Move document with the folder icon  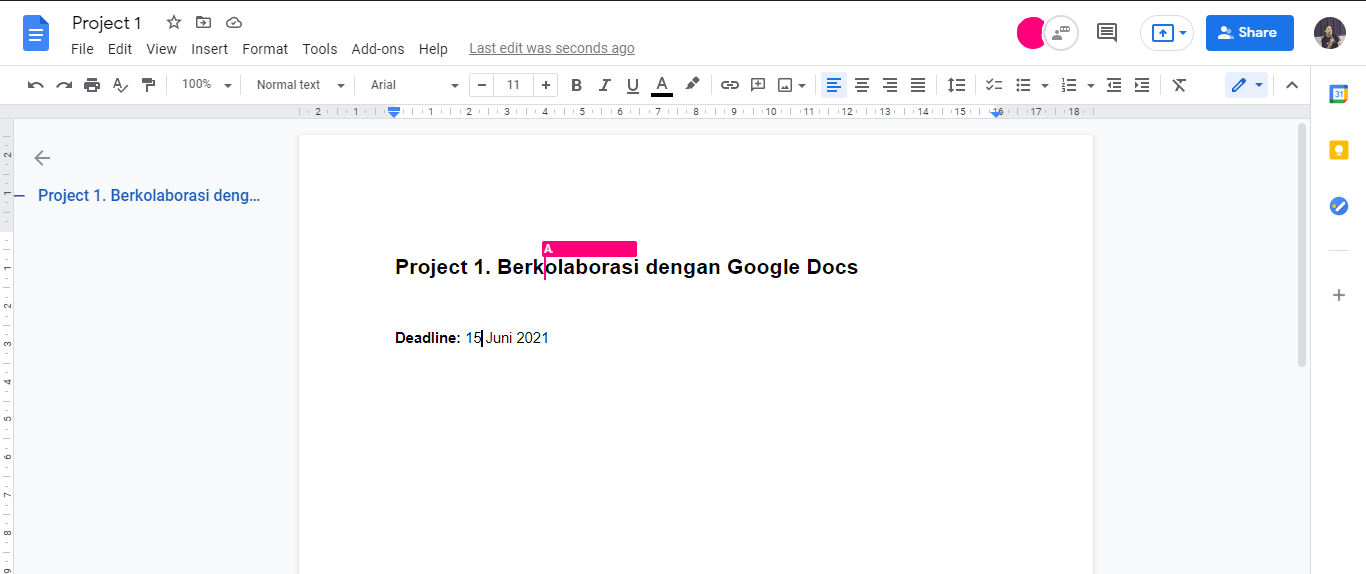point(204,22)
